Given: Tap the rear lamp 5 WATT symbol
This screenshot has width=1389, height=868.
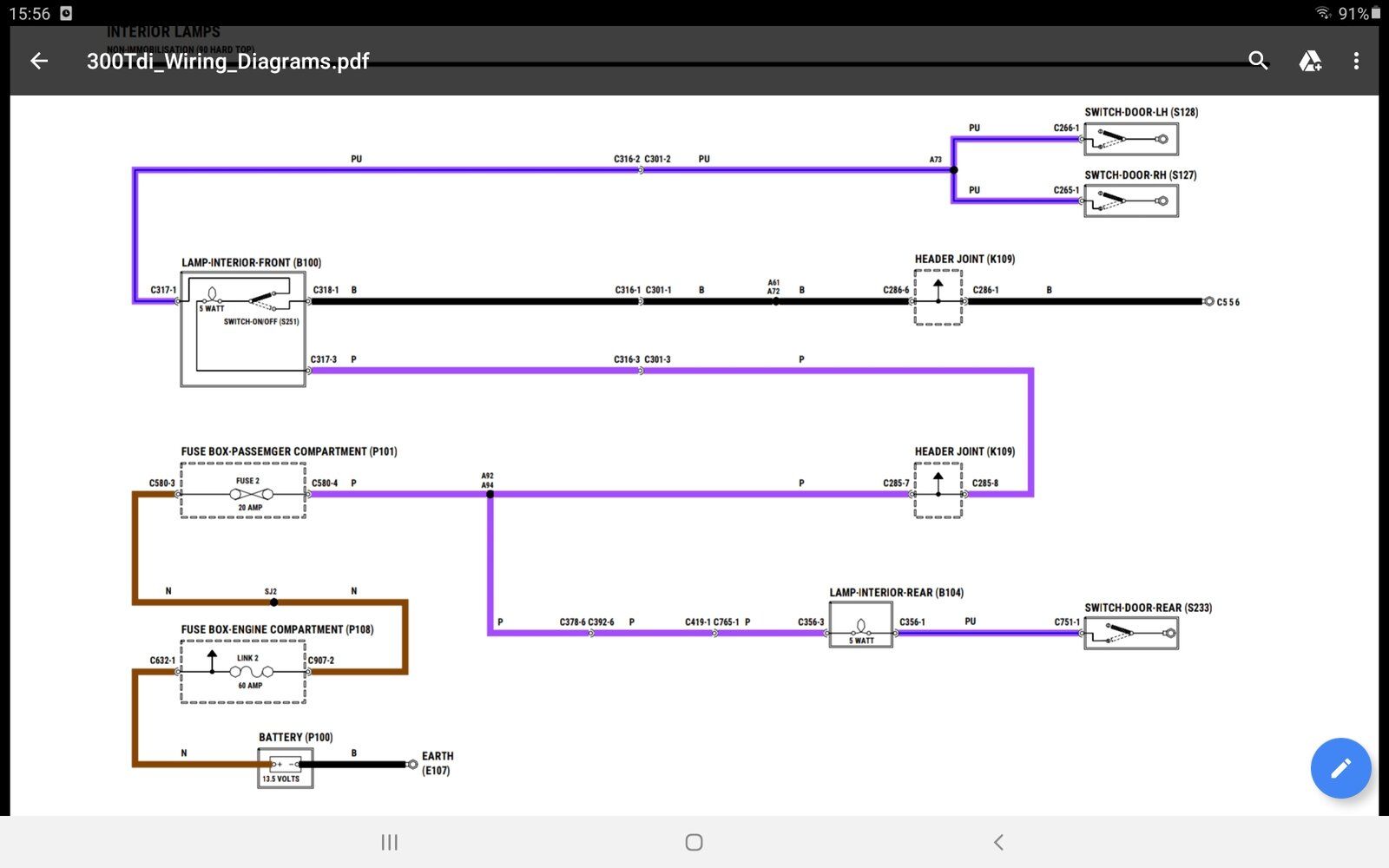Looking at the screenshot, I should pos(861,625).
